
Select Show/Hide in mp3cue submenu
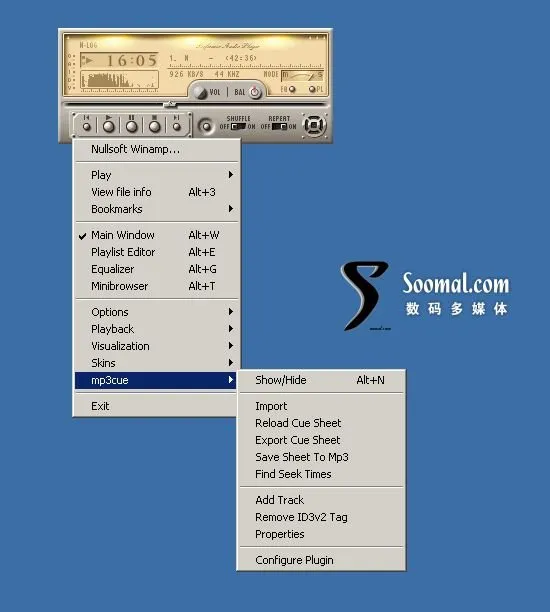point(321,380)
